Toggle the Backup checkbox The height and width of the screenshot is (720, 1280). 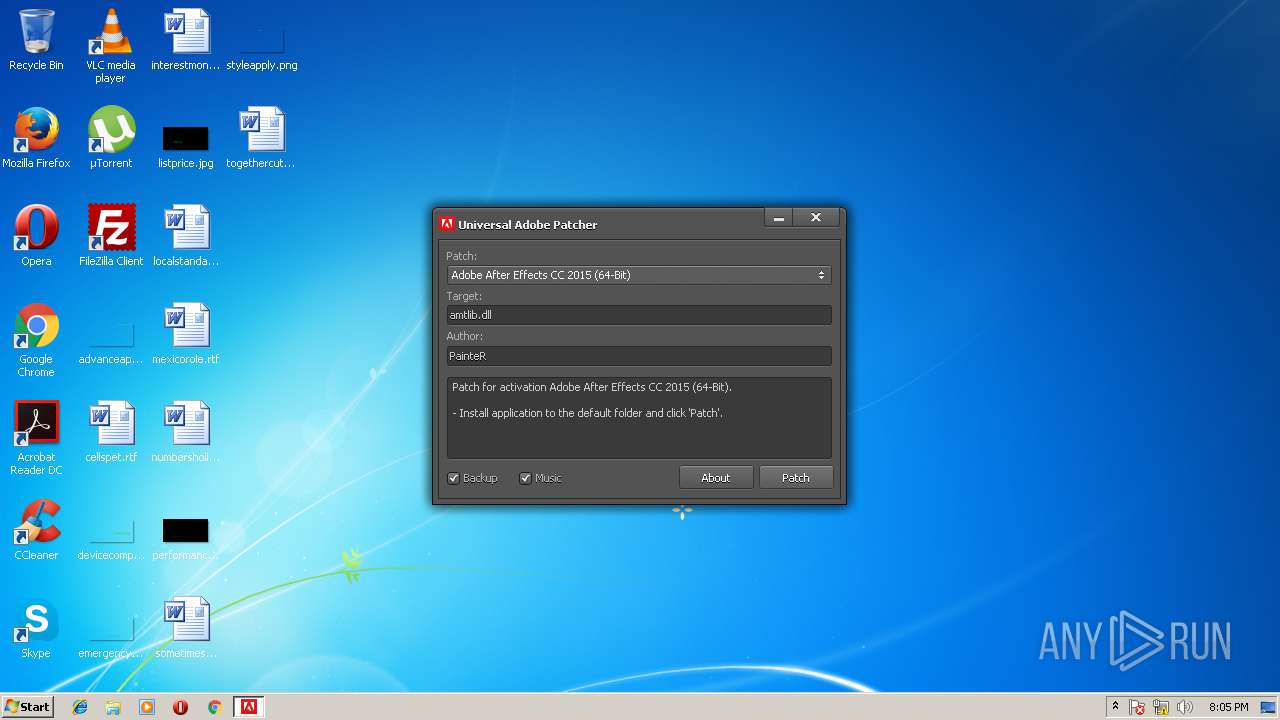coord(453,478)
